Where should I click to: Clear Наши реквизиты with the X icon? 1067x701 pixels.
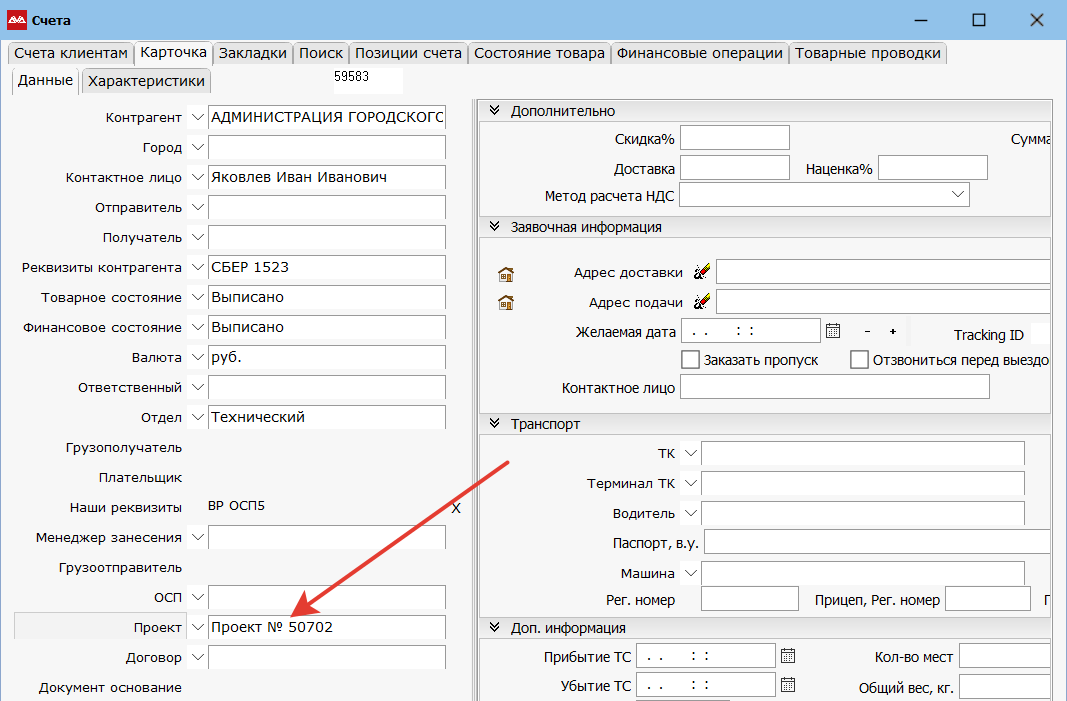point(456,508)
